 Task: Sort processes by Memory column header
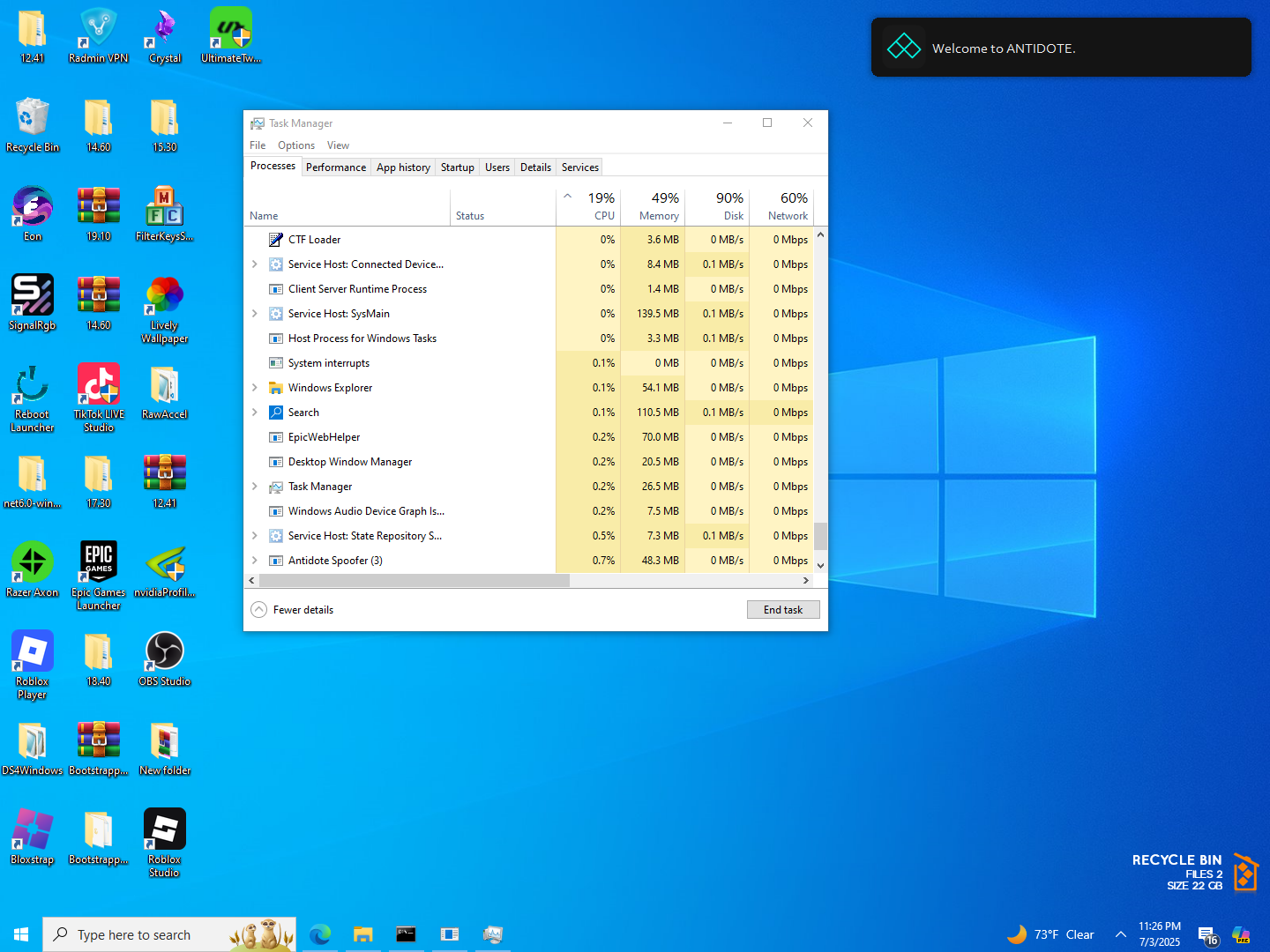point(654,207)
